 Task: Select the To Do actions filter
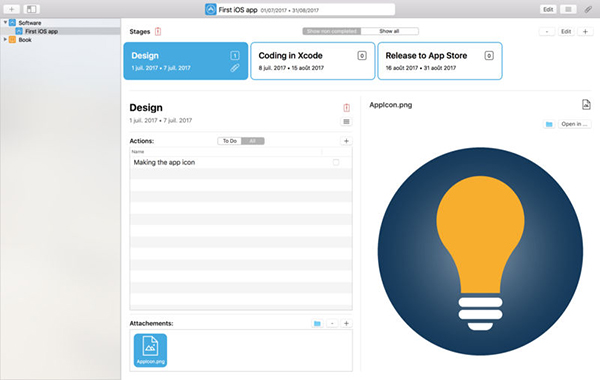[x=230, y=141]
